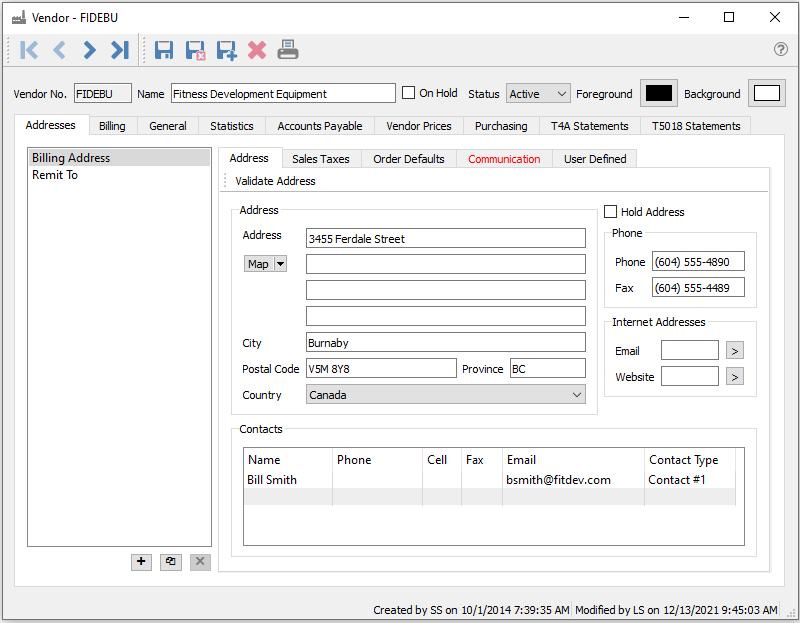Open the help question mark icon
Viewport: 800px width, 623px height.
coord(781,49)
